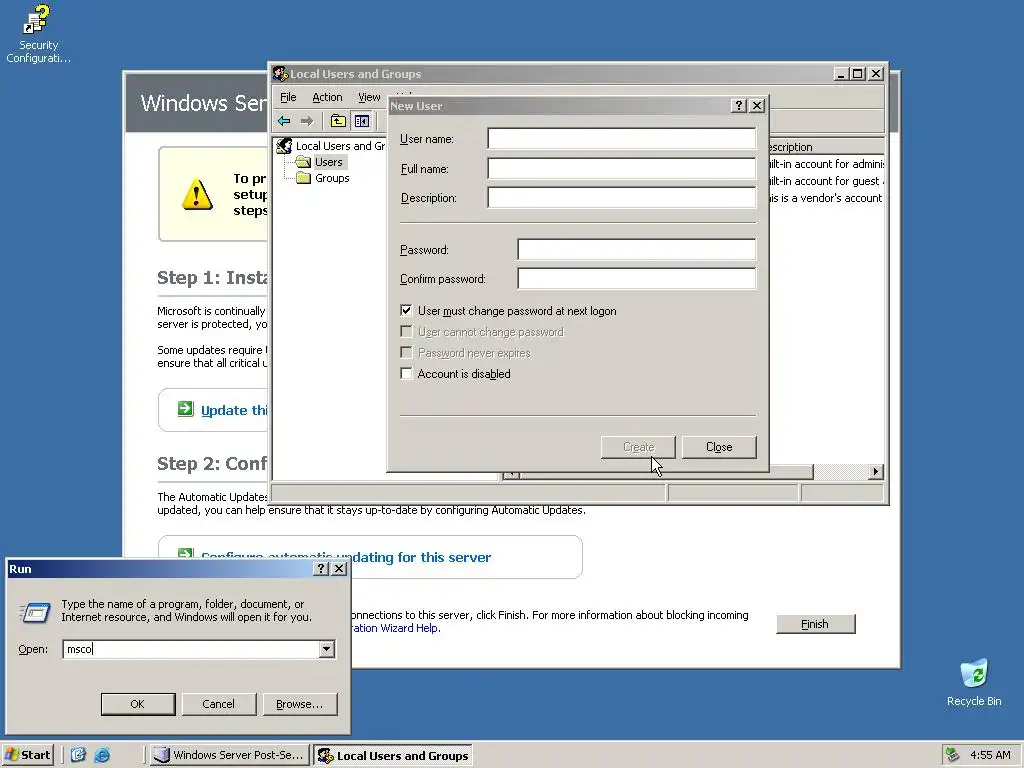Image resolution: width=1024 pixels, height=768 pixels.
Task: Click the New User dialog help icon
Action: (739, 106)
